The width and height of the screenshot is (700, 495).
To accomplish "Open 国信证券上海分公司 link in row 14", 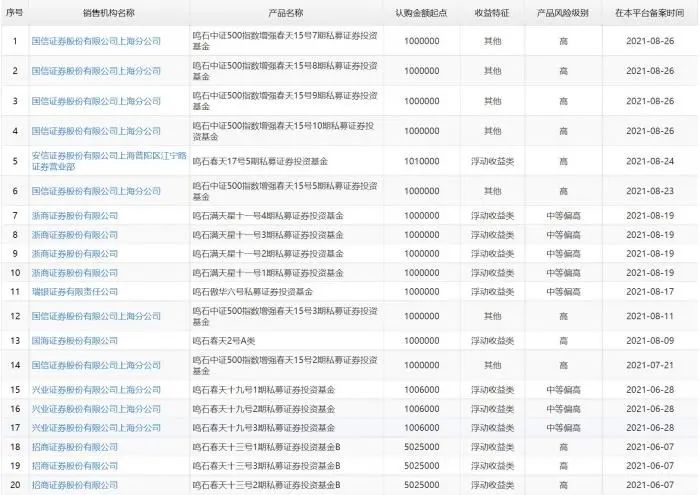I will coord(96,365).
